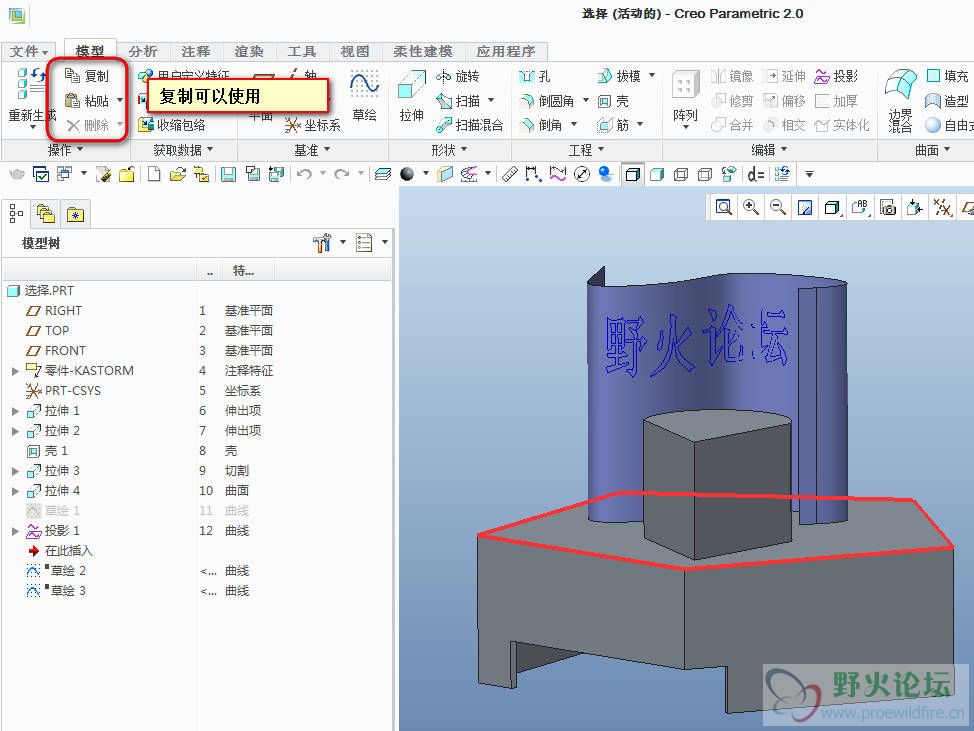This screenshot has width=974, height=731.
Task: Expand the 投影 1 feature node
Action: tap(15, 531)
